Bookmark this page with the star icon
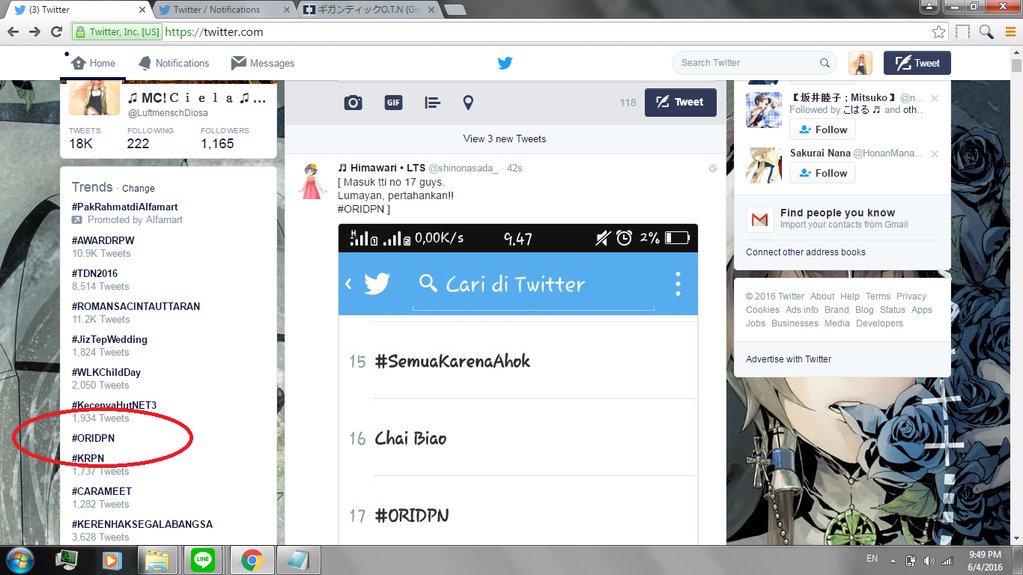1023x575 pixels. click(x=939, y=32)
